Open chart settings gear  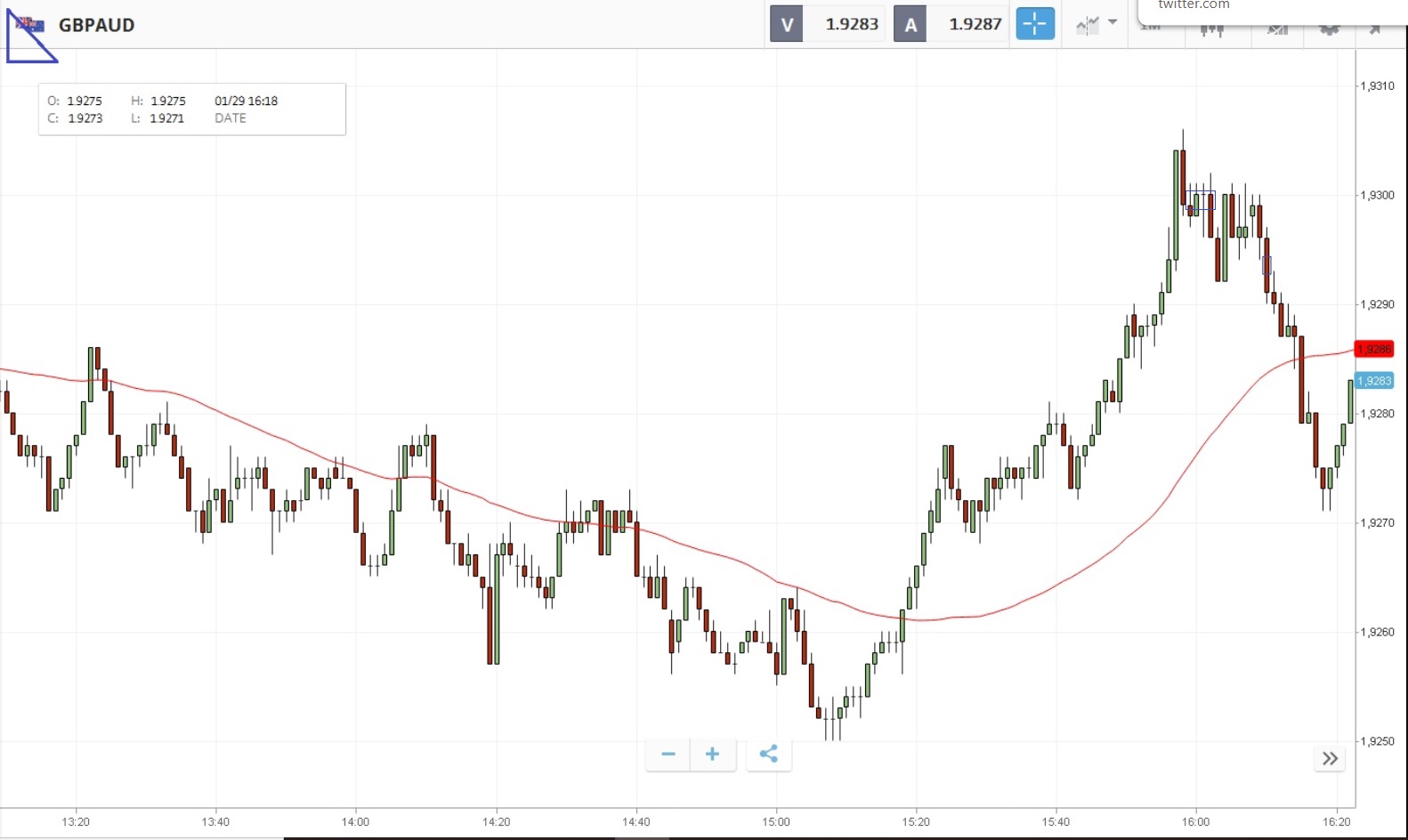coord(1329,29)
